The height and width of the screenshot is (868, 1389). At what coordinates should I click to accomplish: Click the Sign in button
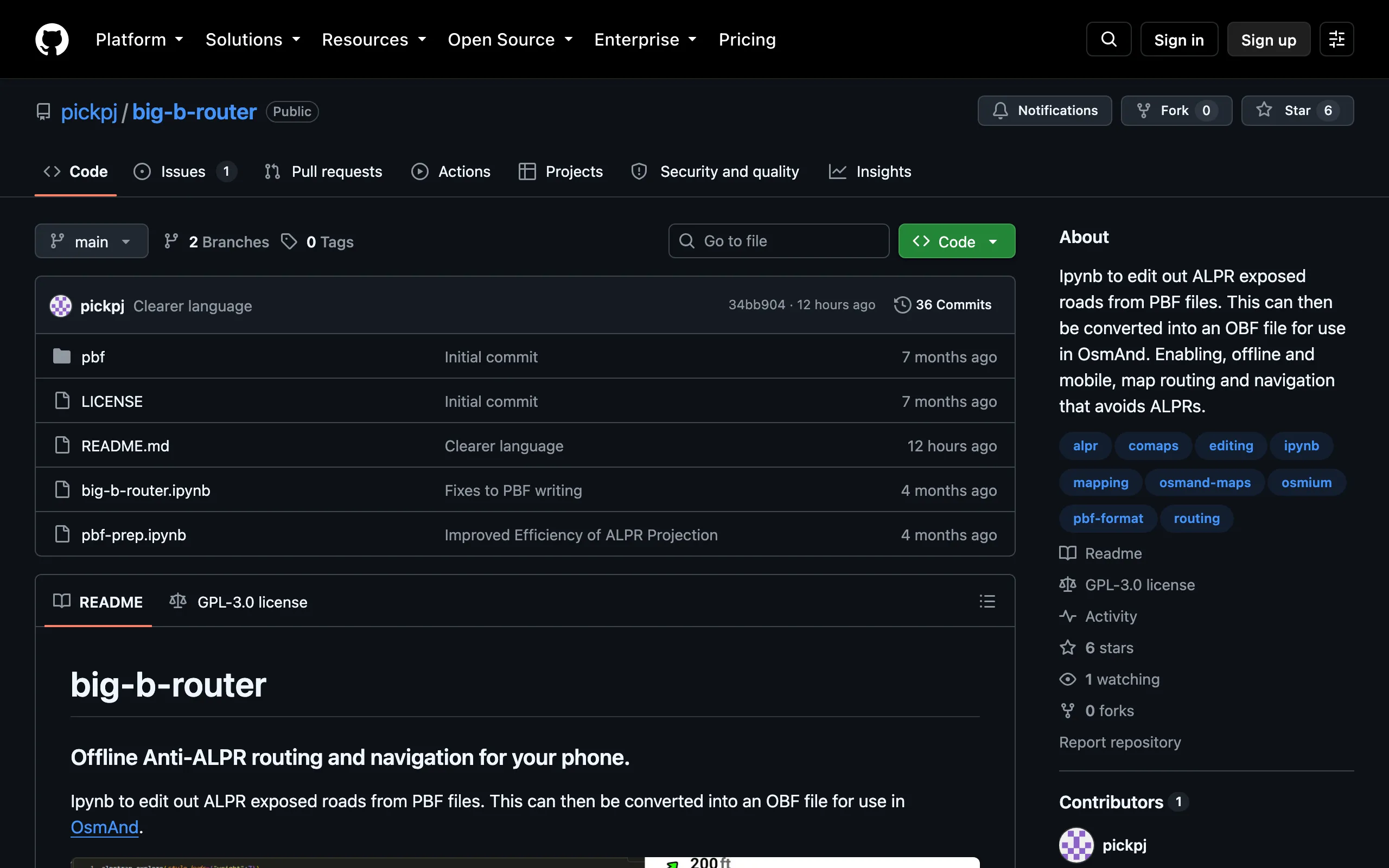point(1179,40)
